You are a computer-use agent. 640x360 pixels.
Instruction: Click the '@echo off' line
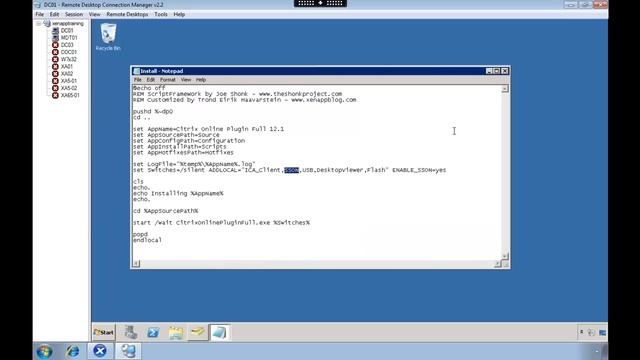pyautogui.click(x=149, y=88)
